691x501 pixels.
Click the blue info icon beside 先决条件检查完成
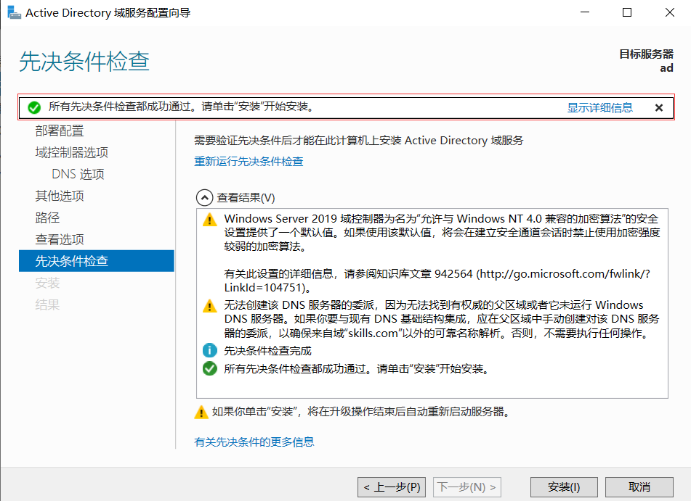click(x=210, y=351)
